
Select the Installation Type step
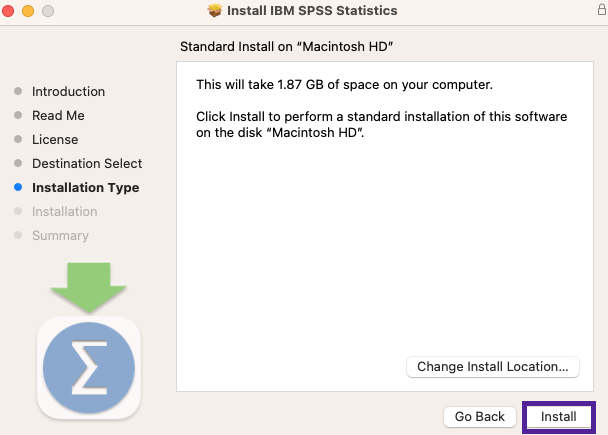point(86,188)
